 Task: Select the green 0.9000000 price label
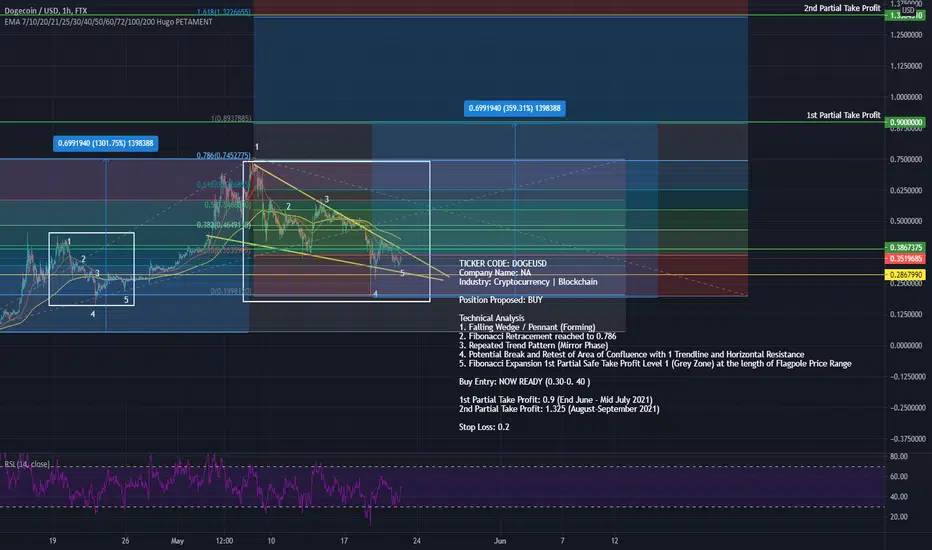905,122
